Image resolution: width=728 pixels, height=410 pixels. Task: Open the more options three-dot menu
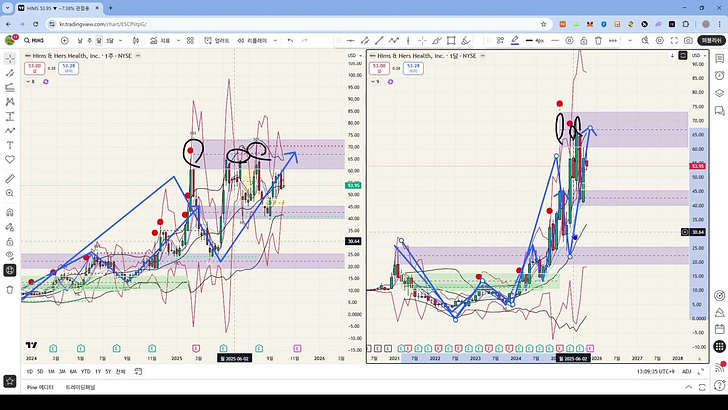click(x=613, y=41)
